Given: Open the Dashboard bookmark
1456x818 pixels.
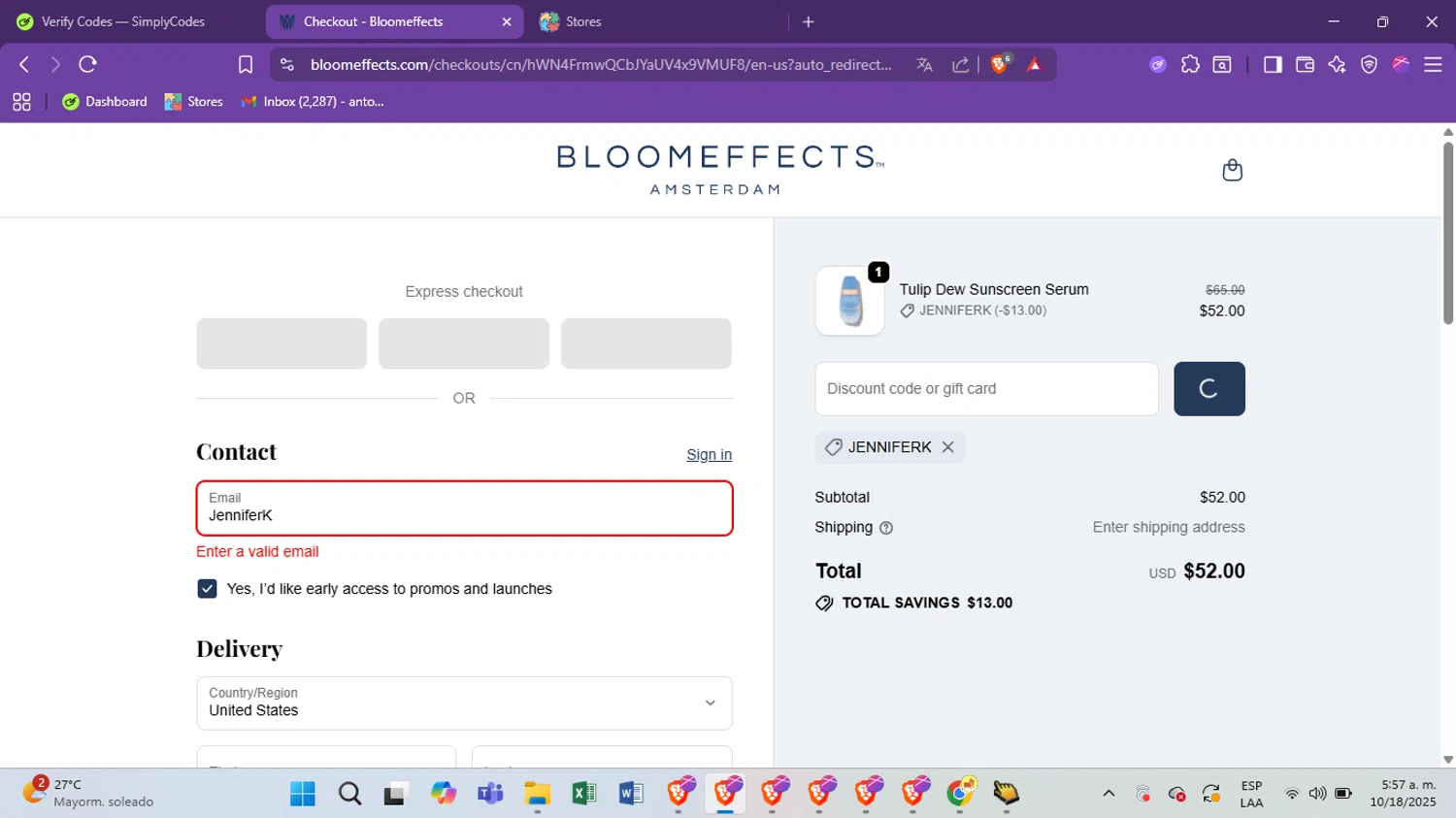Looking at the screenshot, I should tap(105, 102).
